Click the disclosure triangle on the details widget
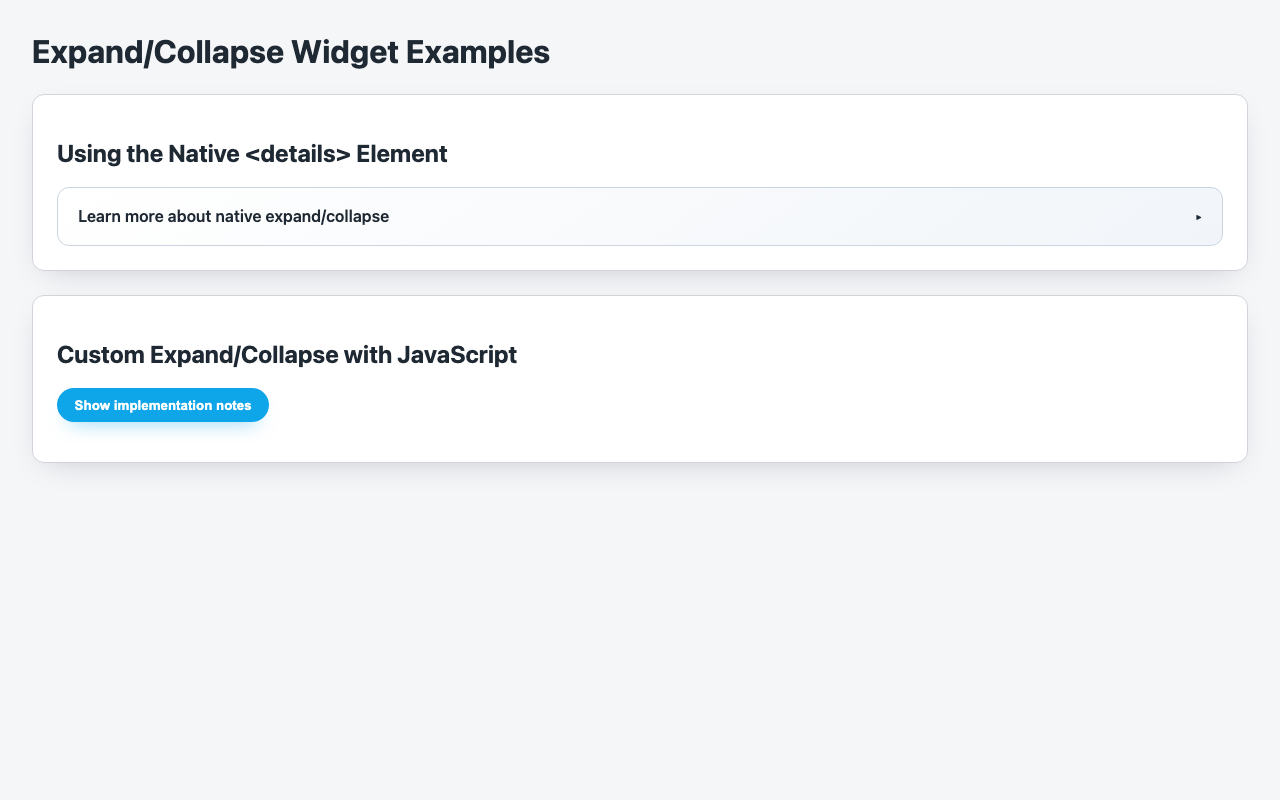 click(x=1198, y=216)
